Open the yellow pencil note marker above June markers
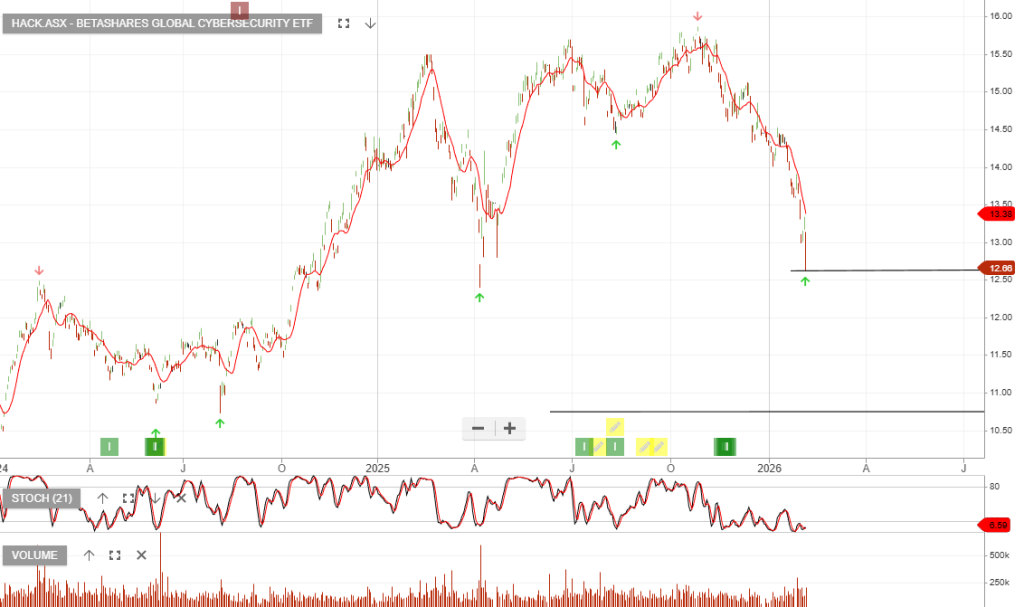Screen dimensions: 1024x607 tap(615, 427)
